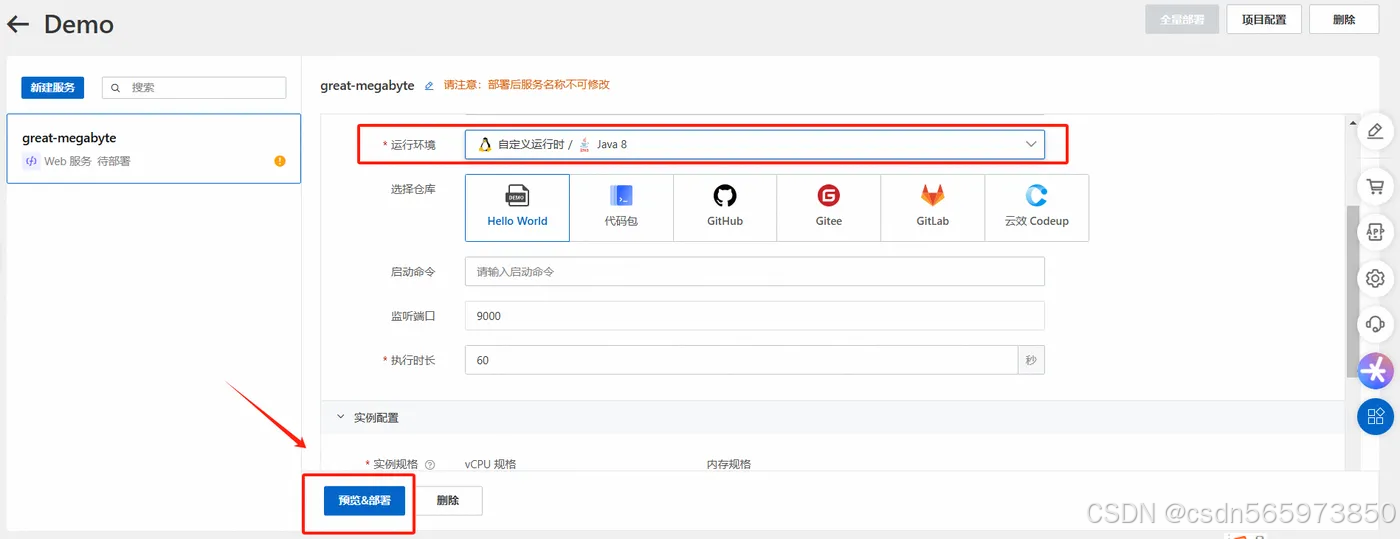Click the 项目配置 button

1264,19
